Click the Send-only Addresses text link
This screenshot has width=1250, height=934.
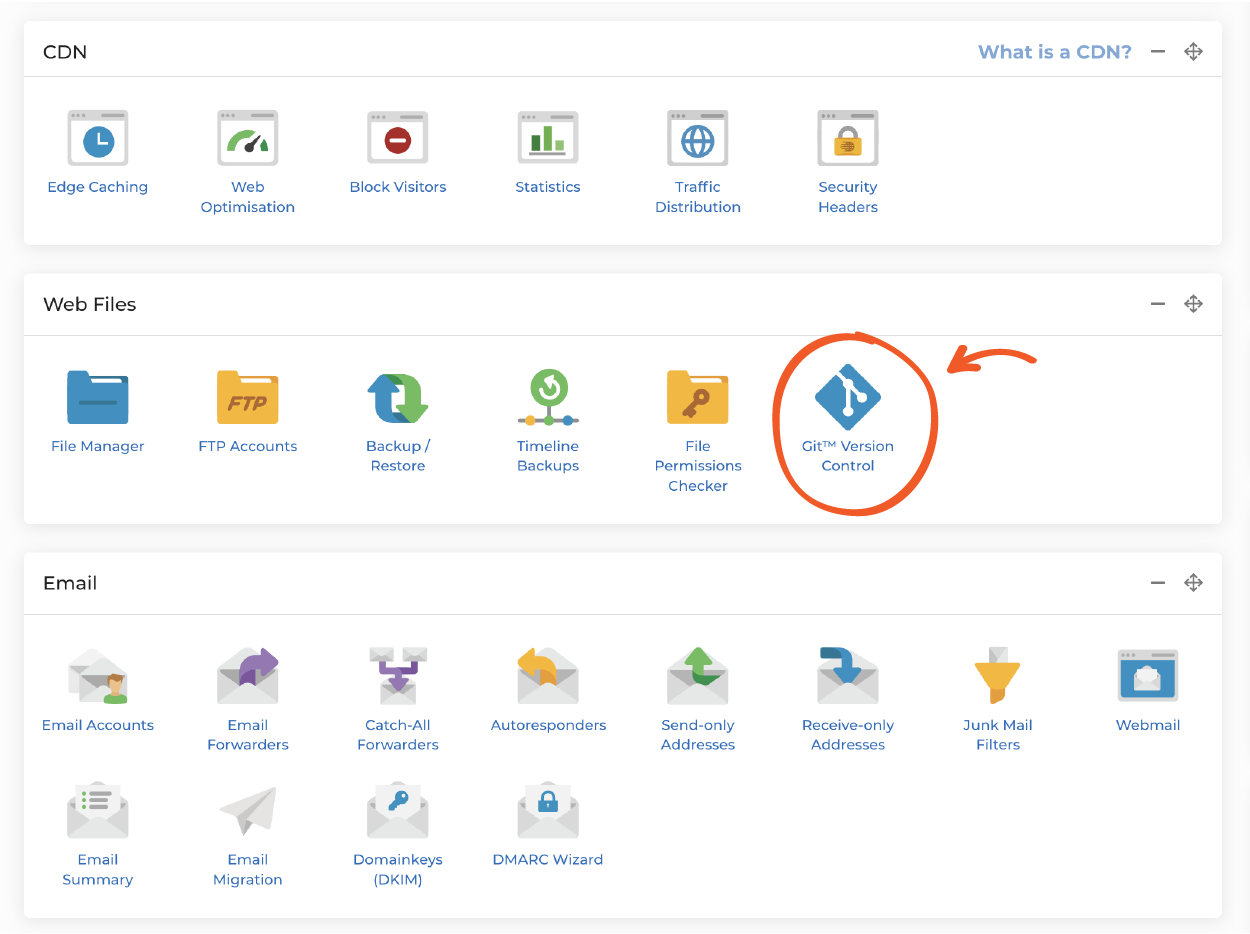pos(698,735)
